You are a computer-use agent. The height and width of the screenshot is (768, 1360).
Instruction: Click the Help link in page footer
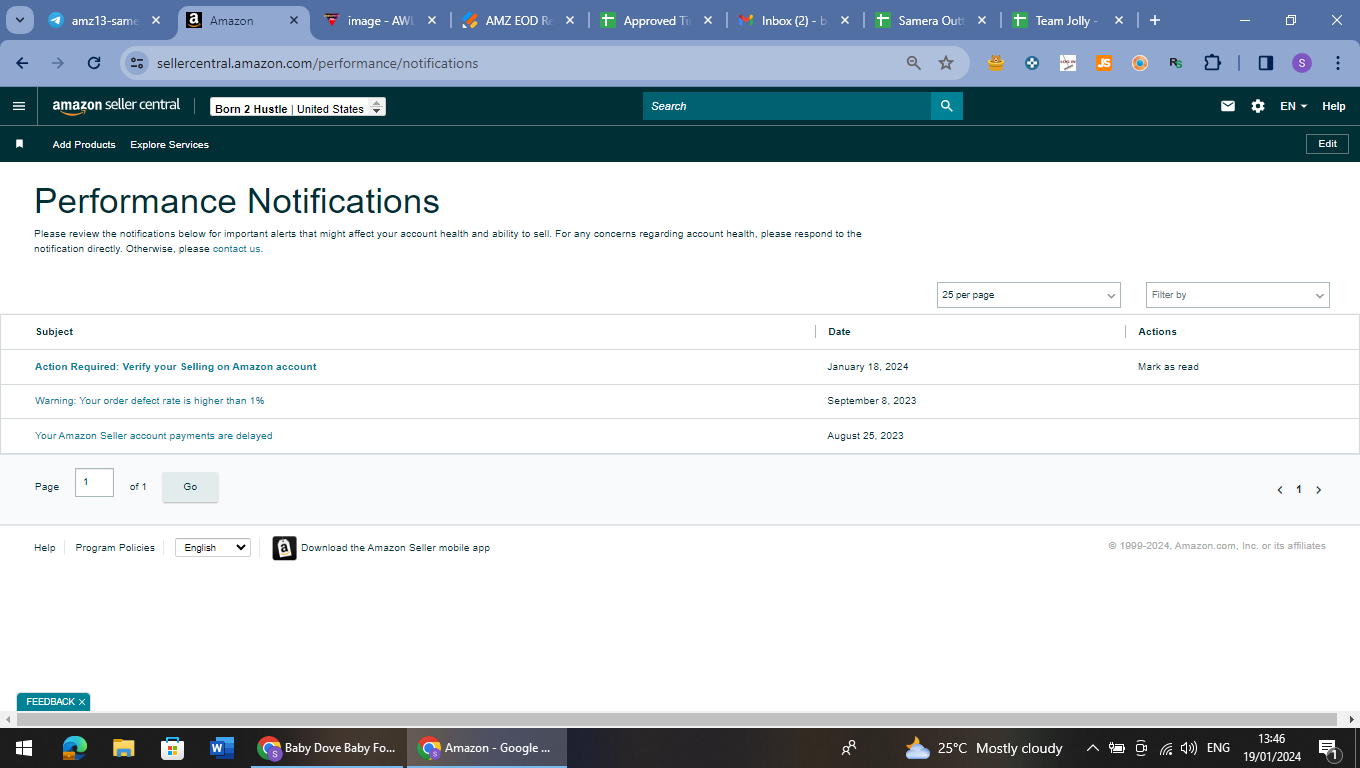coord(45,548)
